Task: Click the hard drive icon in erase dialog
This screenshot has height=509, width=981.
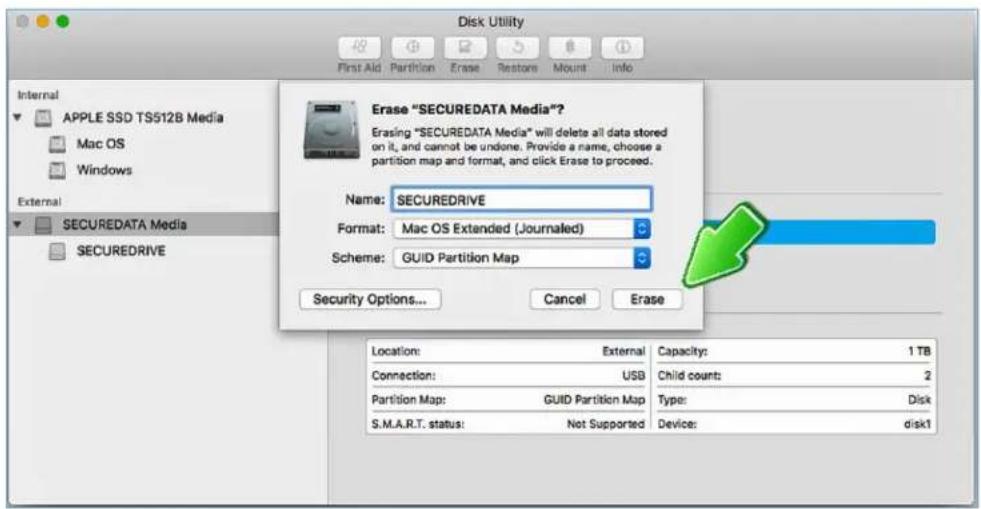Action: [x=332, y=130]
